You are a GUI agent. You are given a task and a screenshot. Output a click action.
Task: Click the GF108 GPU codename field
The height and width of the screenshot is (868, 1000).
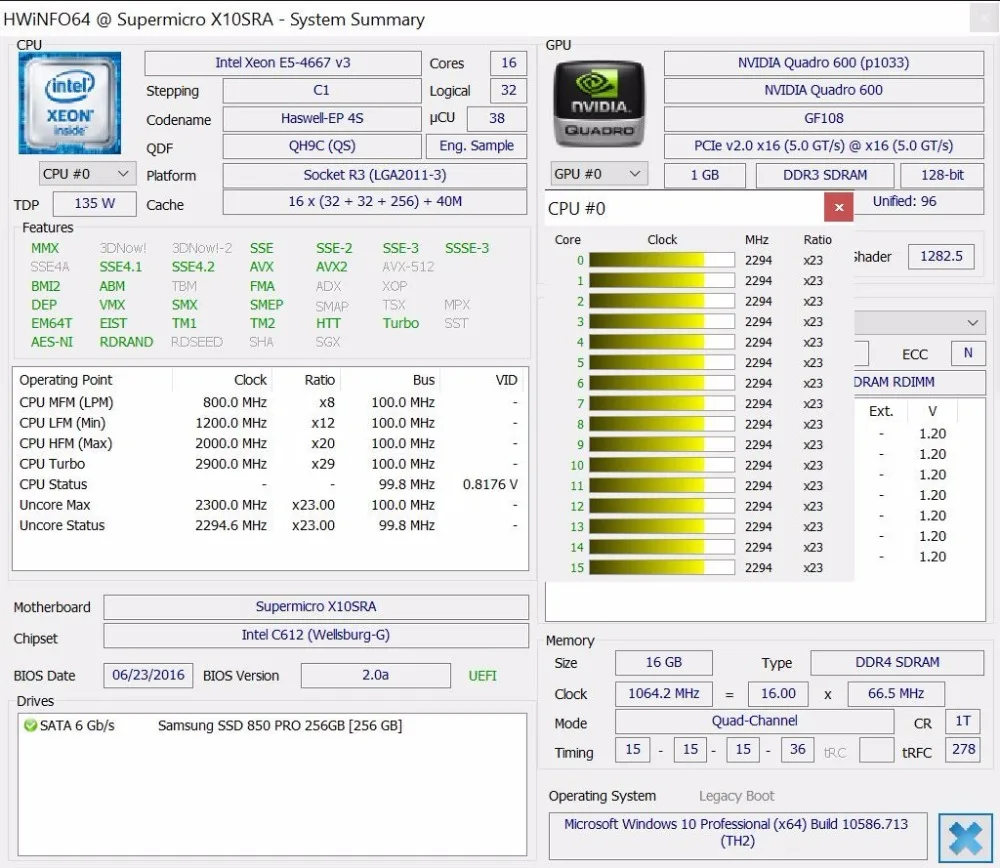(823, 119)
